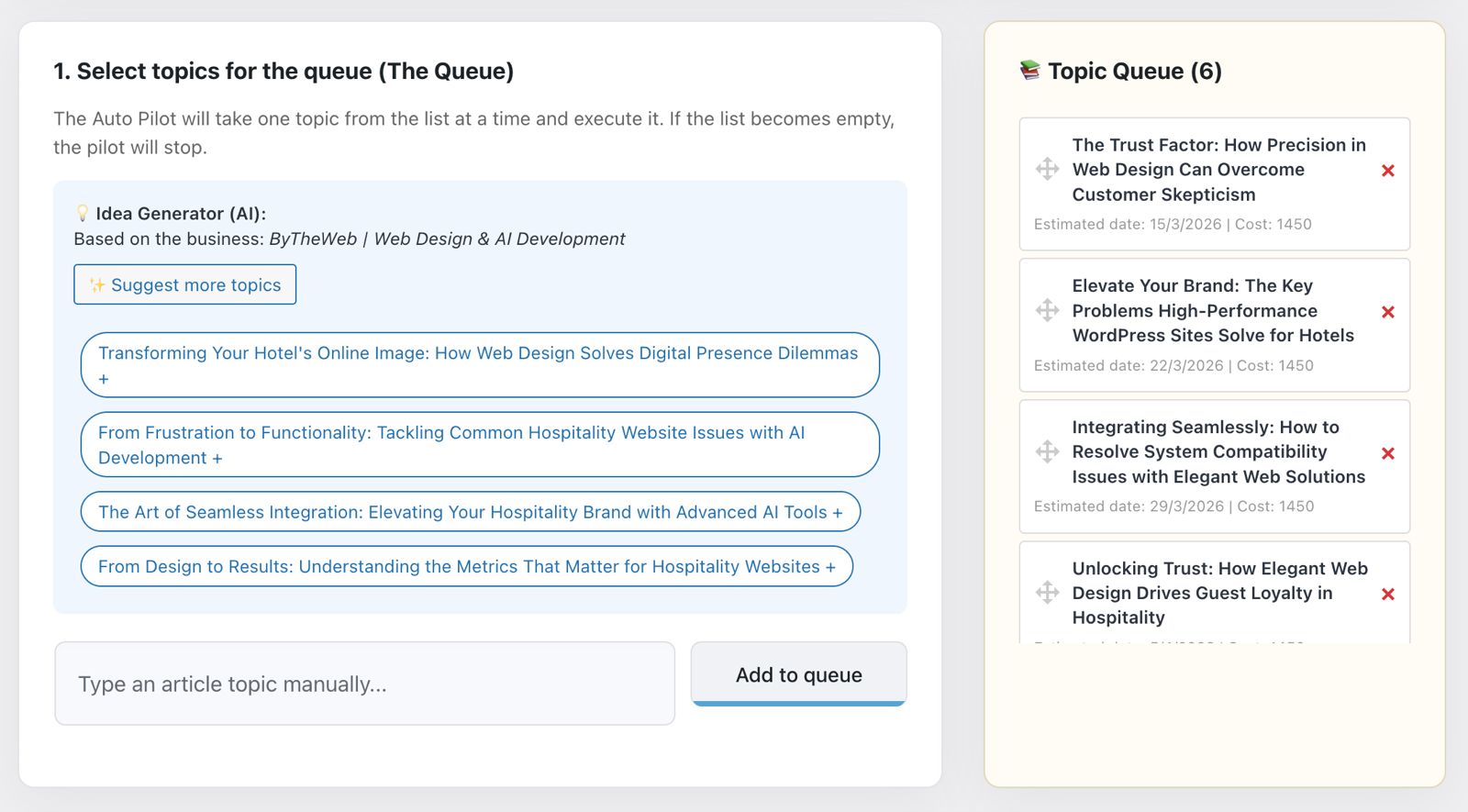Add 'The Art of Seamless Integration' suggestion
This screenshot has width=1468, height=812.
470,512
